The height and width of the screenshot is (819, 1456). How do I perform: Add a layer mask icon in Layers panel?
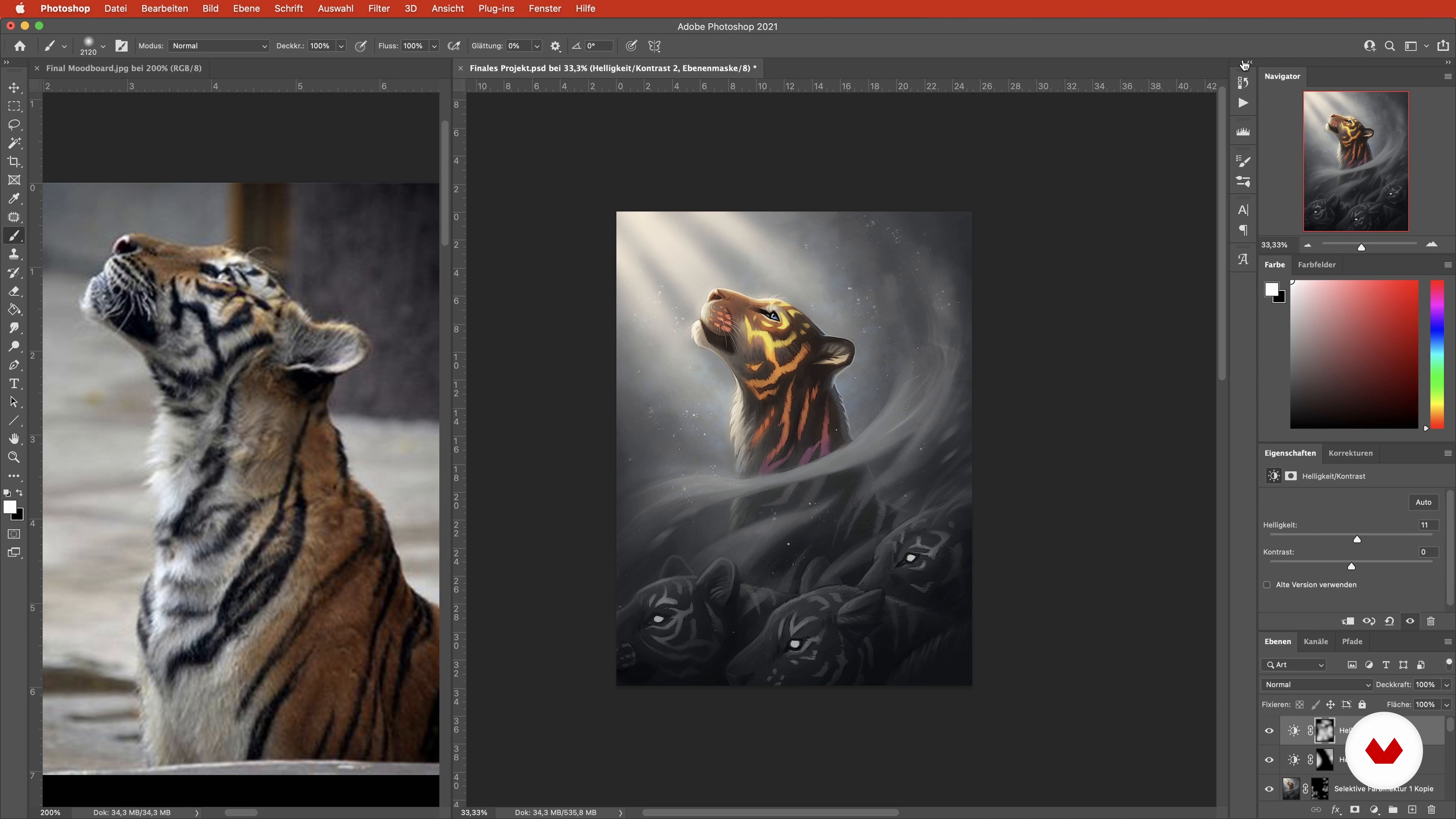pyautogui.click(x=1355, y=810)
